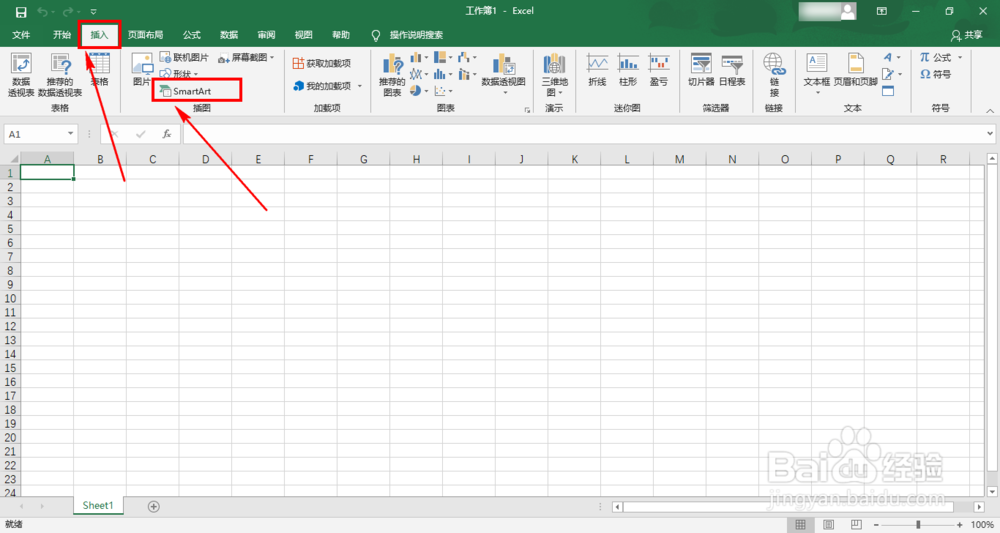This screenshot has height=533, width=1000.
Task: Add a new sheet
Action: tap(153, 506)
